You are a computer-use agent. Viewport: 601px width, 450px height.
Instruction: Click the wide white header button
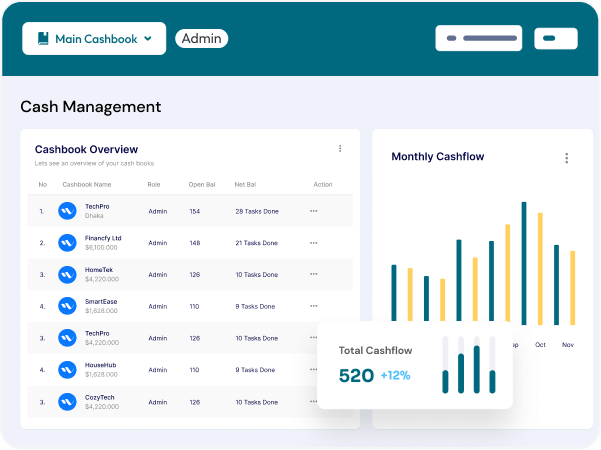[x=479, y=38]
